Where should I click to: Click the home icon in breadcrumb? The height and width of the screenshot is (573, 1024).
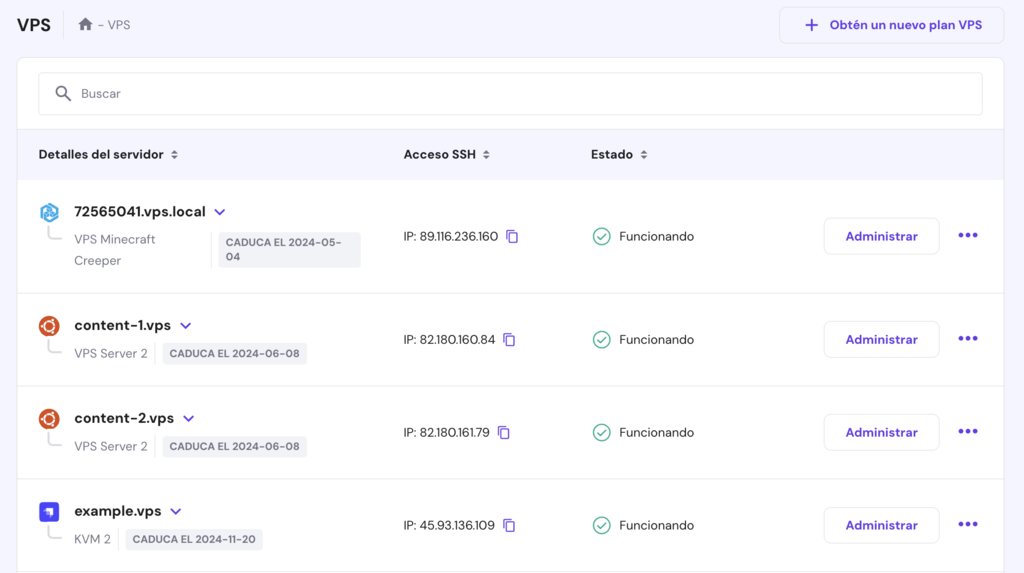pos(85,25)
